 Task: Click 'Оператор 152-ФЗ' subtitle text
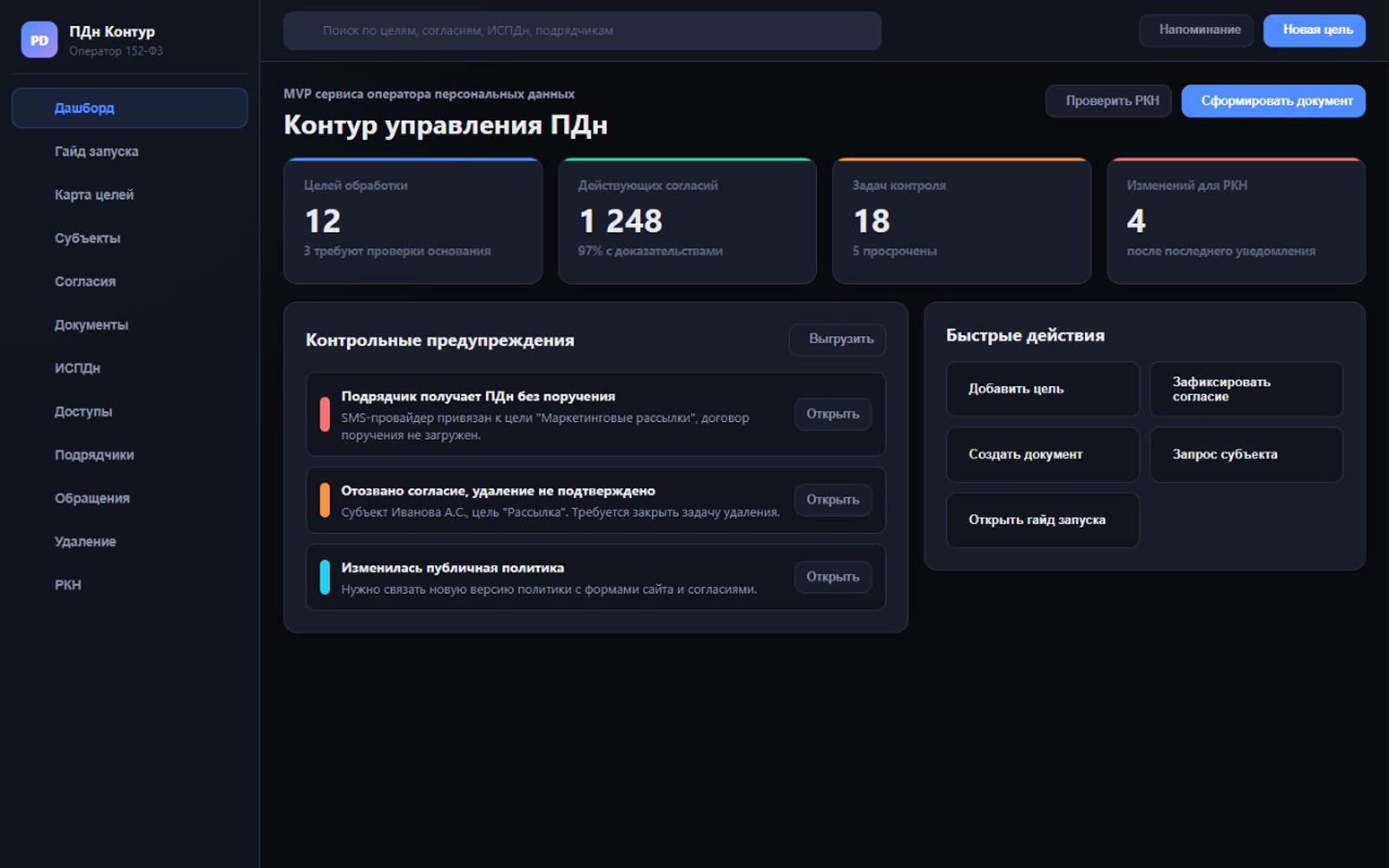pos(116,51)
